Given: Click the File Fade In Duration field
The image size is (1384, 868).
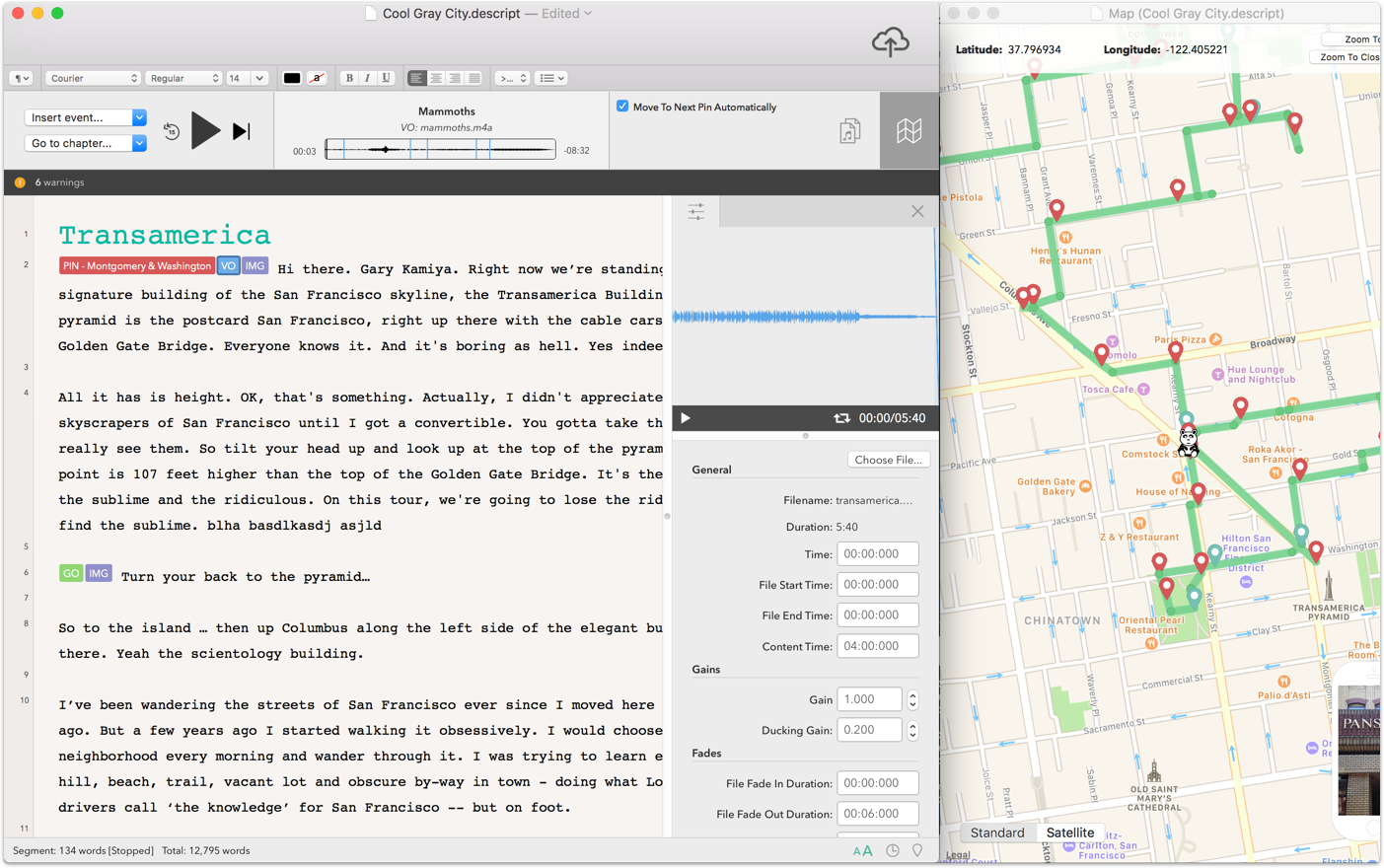Looking at the screenshot, I should pos(877,783).
